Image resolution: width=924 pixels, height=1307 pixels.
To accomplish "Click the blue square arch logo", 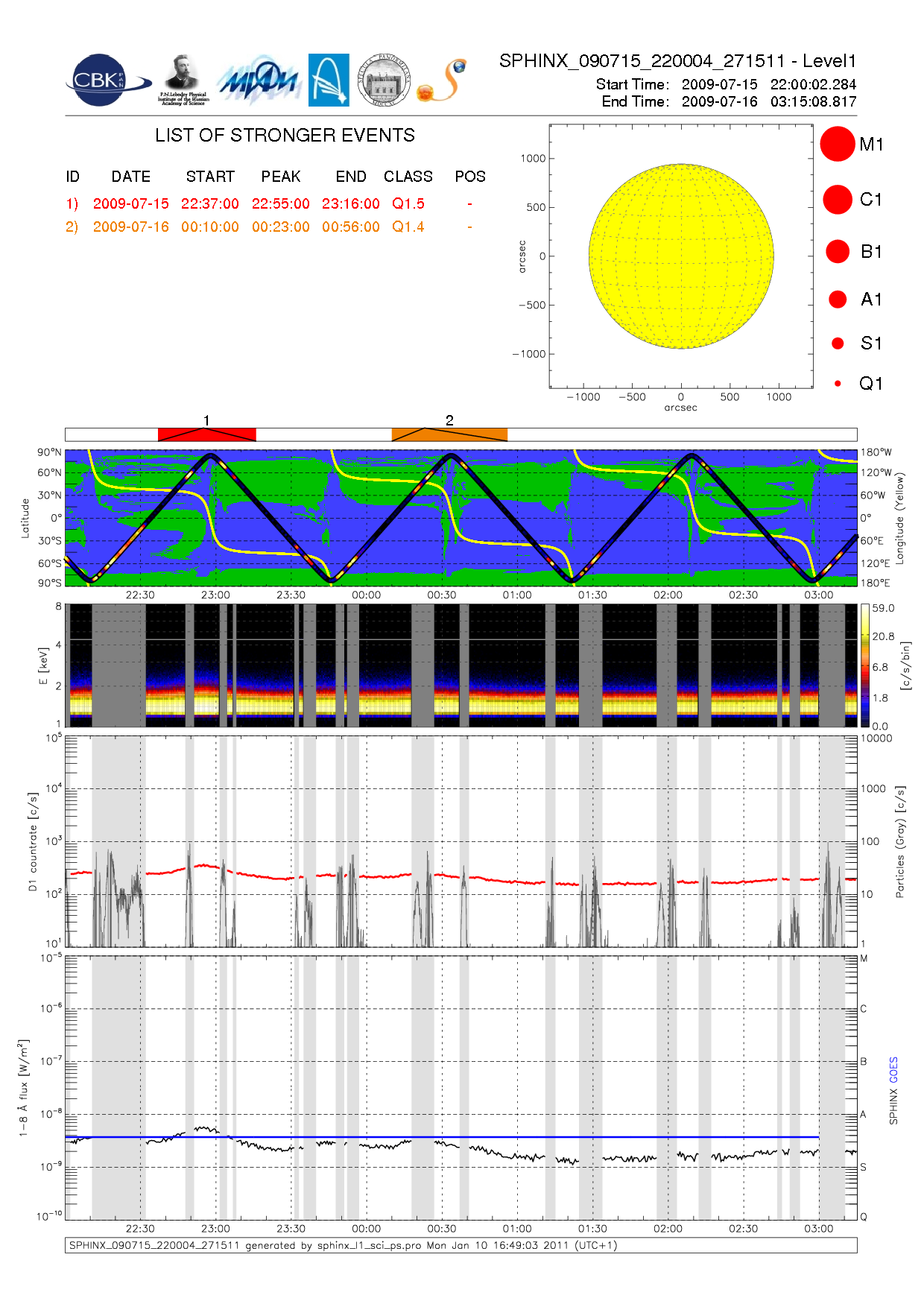I will [x=329, y=80].
